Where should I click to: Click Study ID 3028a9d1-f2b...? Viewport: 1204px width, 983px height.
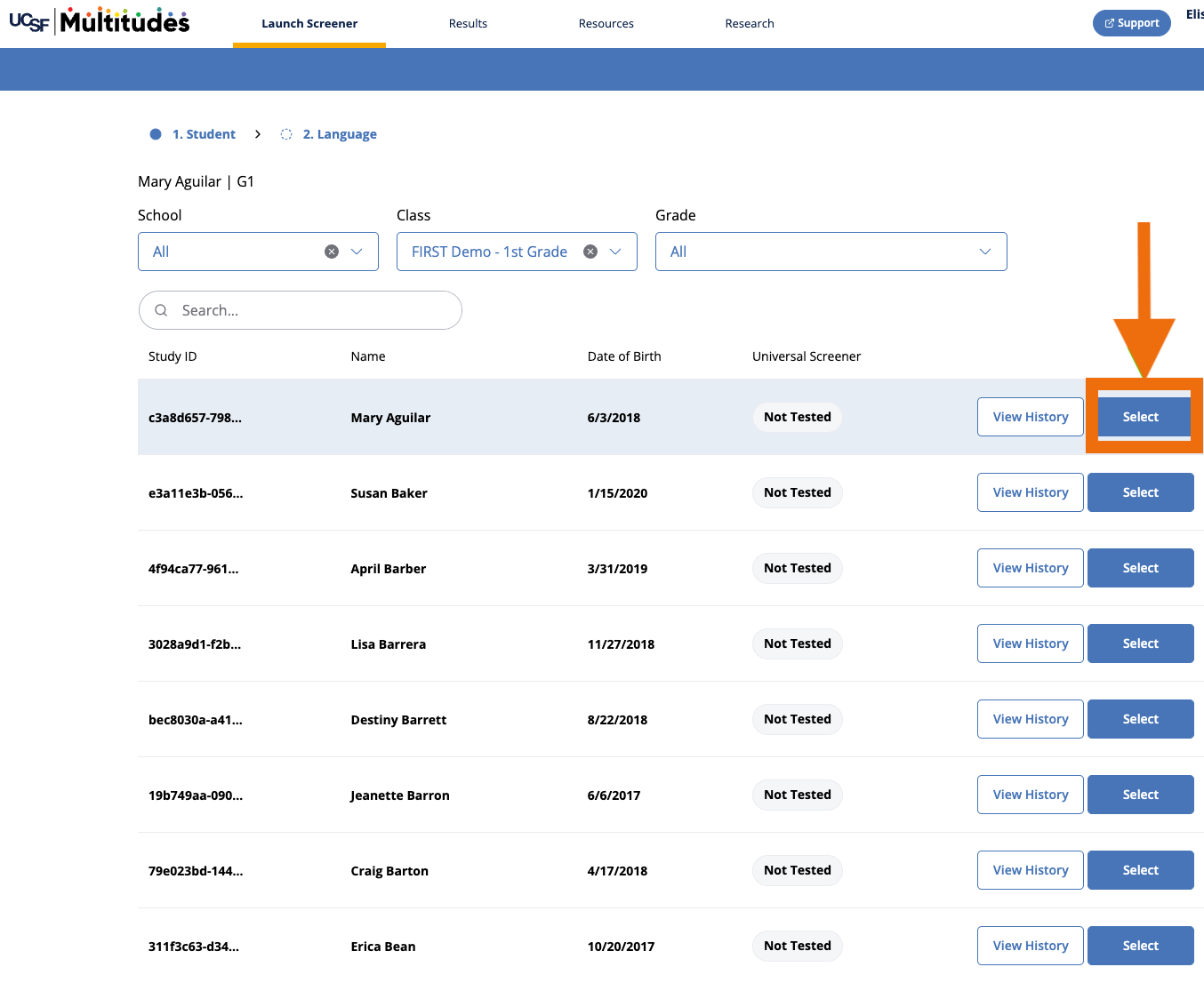point(195,644)
